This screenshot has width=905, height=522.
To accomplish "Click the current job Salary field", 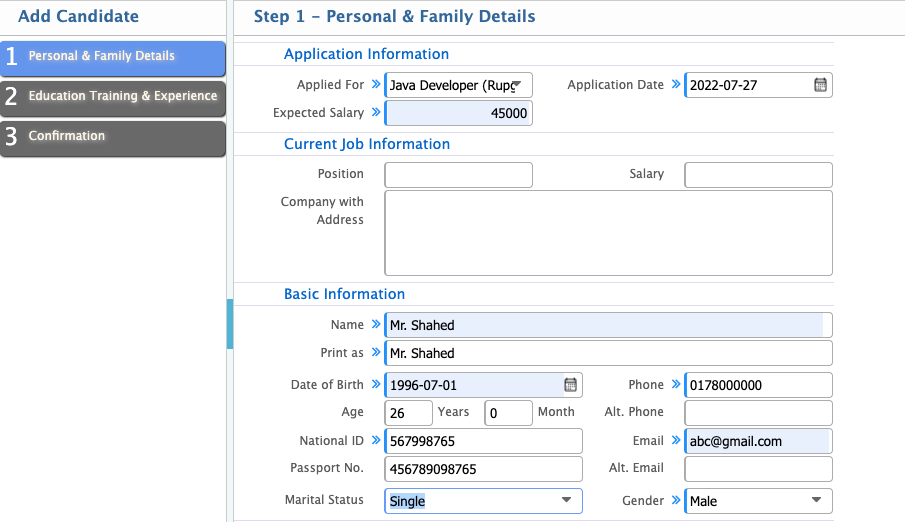I will click(758, 175).
